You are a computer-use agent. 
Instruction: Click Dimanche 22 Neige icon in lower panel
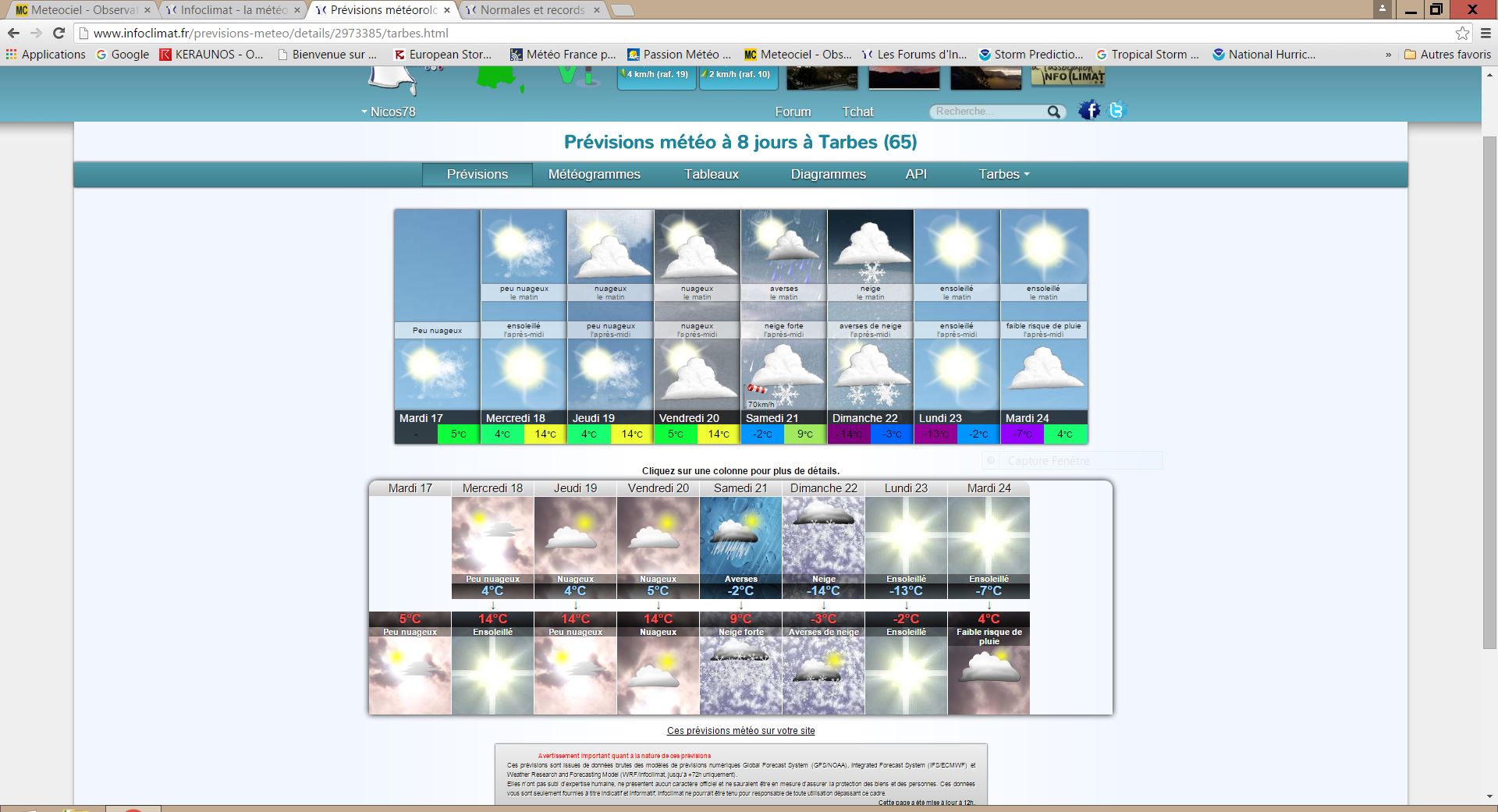[x=823, y=536]
